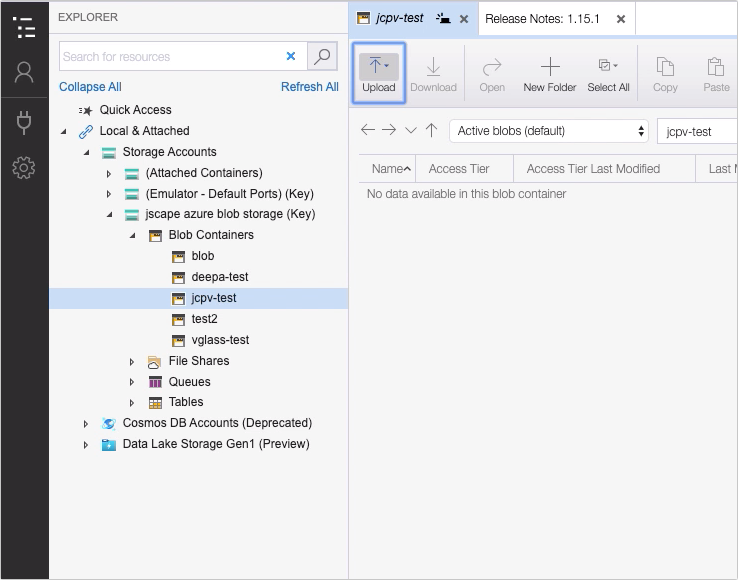738x580 pixels.
Task: Open the Active blobs view dropdown
Action: tap(549, 131)
